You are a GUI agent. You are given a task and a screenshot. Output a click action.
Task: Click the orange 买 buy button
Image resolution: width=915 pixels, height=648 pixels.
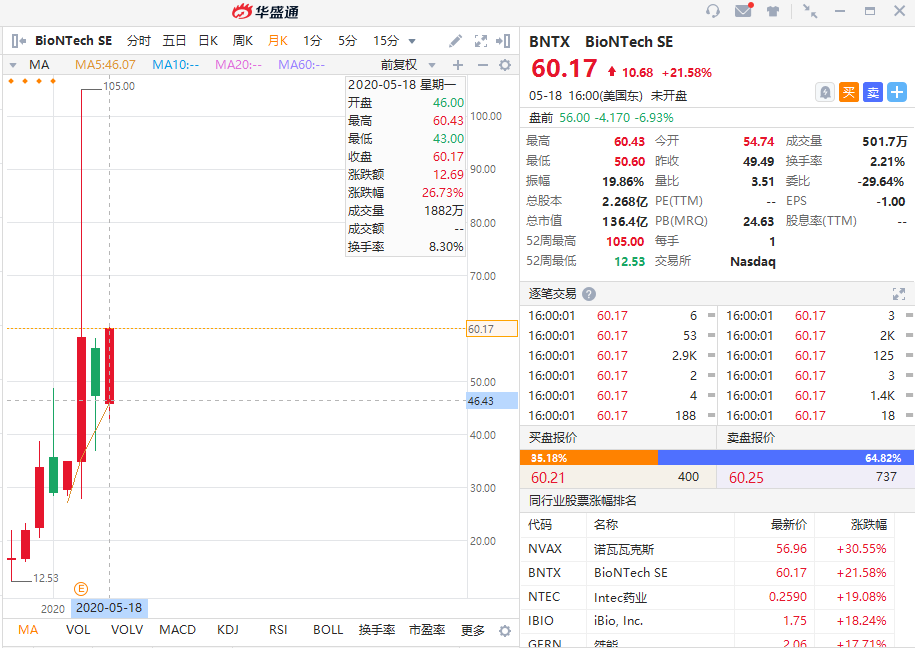pos(849,92)
